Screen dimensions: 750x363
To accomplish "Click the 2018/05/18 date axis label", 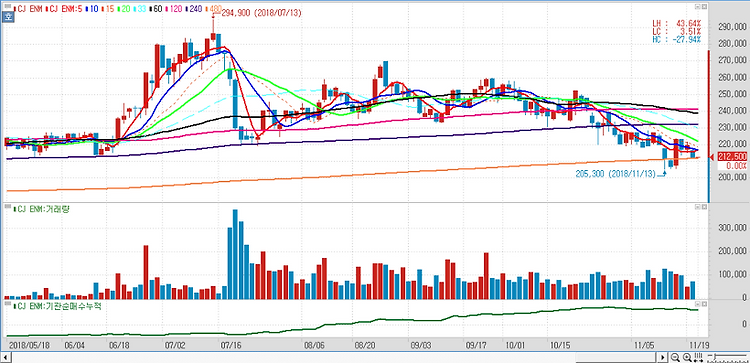I will point(28,344).
